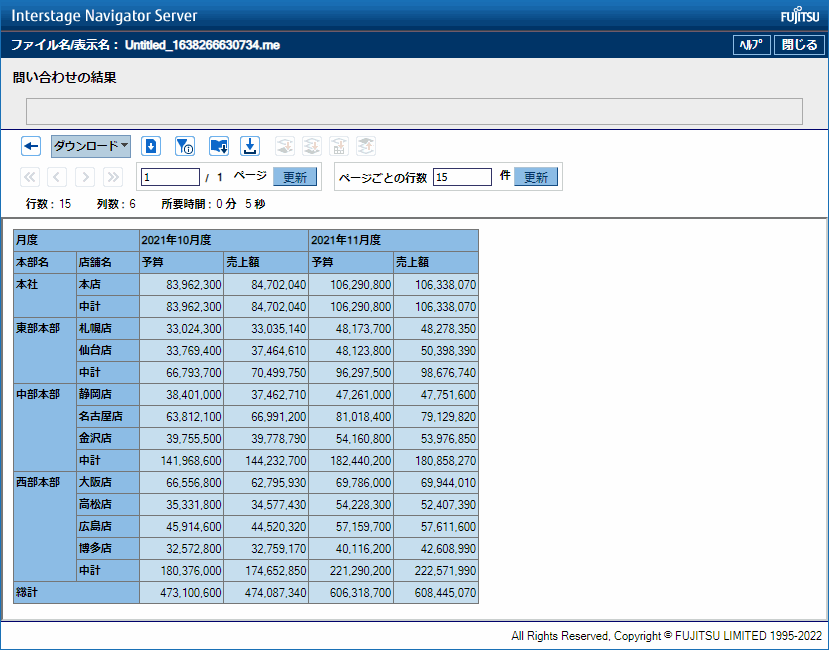
Task: Click the value 608,445,070
Action: tap(445, 593)
